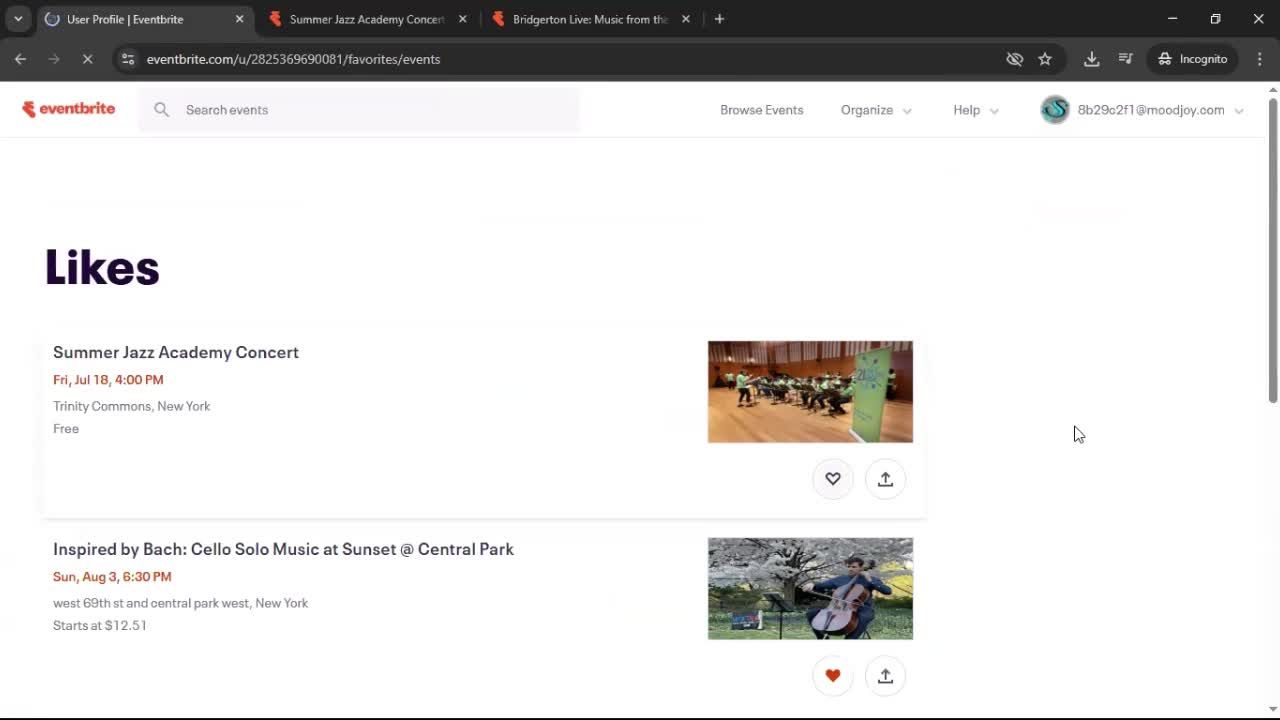Minimize the browser window
The image size is (1280, 720).
click(x=1172, y=19)
